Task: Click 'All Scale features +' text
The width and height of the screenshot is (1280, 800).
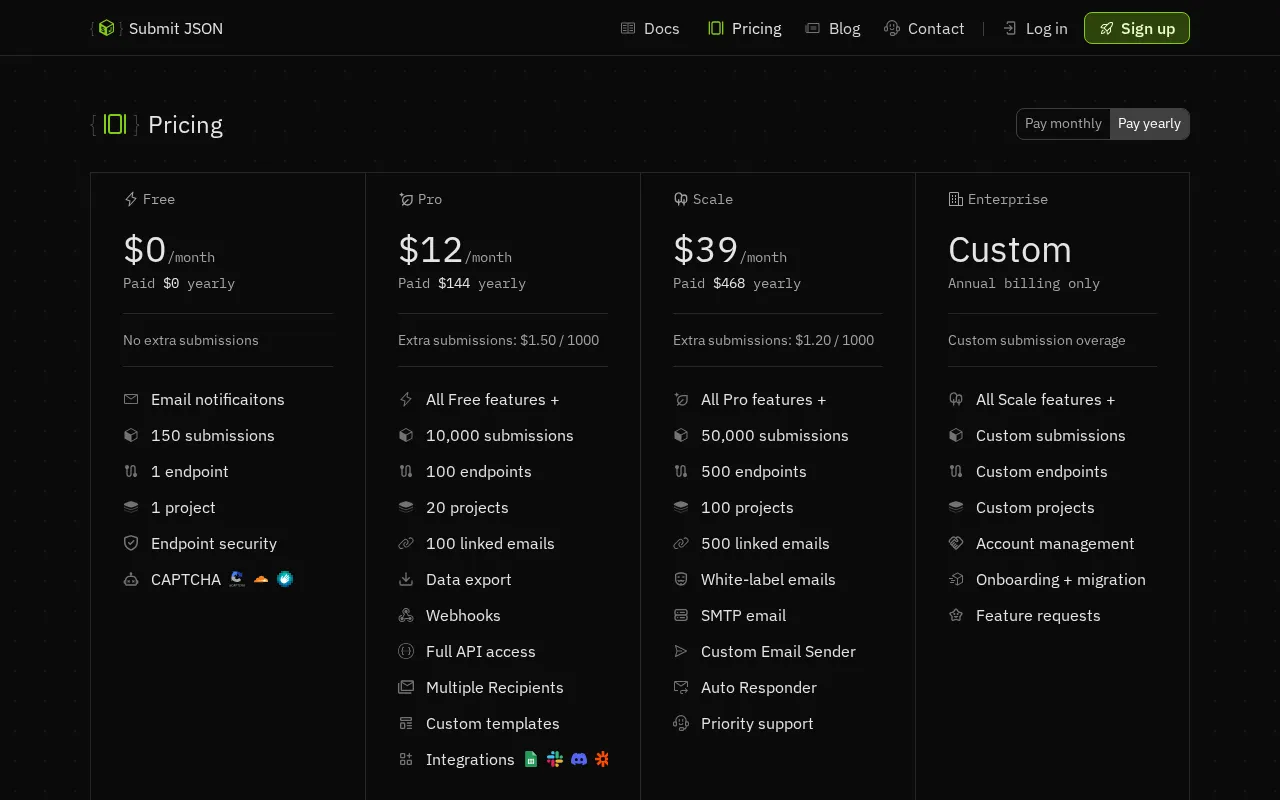Action: tap(1045, 399)
